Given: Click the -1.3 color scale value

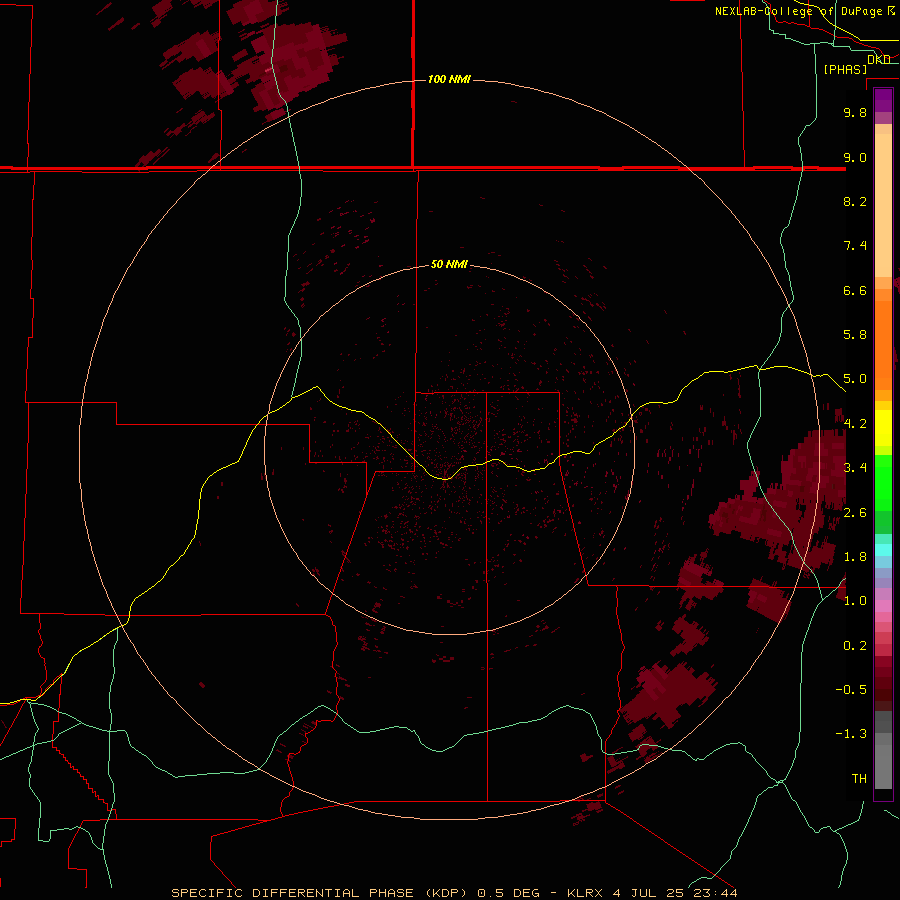Looking at the screenshot, I should (851, 734).
